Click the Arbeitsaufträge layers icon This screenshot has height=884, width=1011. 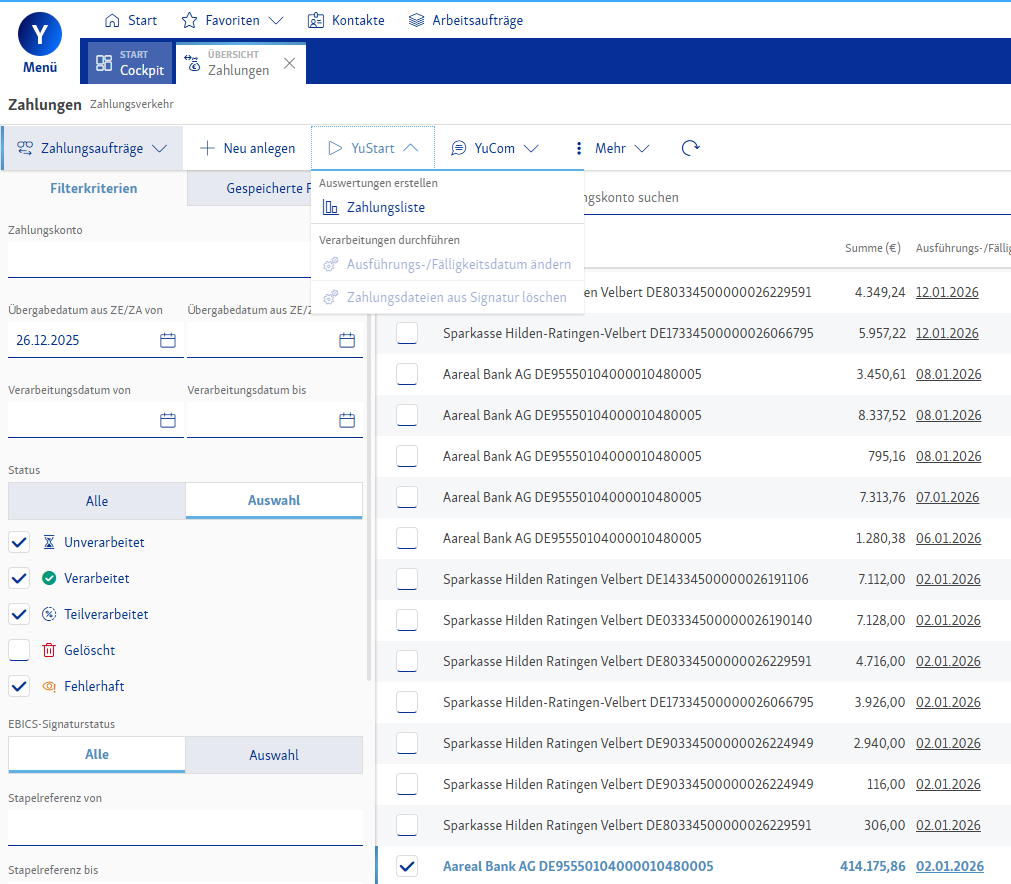pyautogui.click(x=417, y=20)
